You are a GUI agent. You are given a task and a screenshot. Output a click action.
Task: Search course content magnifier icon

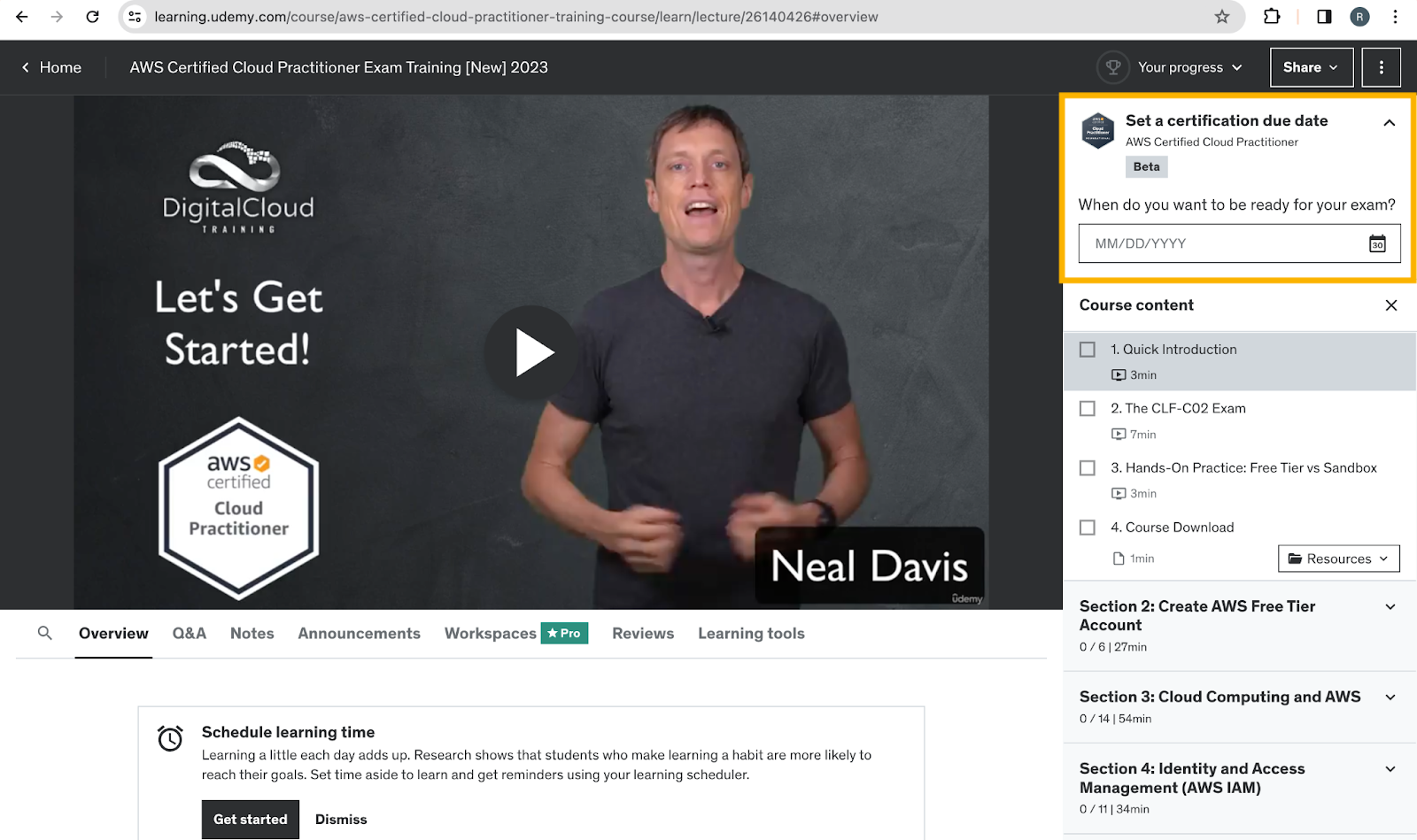click(x=45, y=633)
